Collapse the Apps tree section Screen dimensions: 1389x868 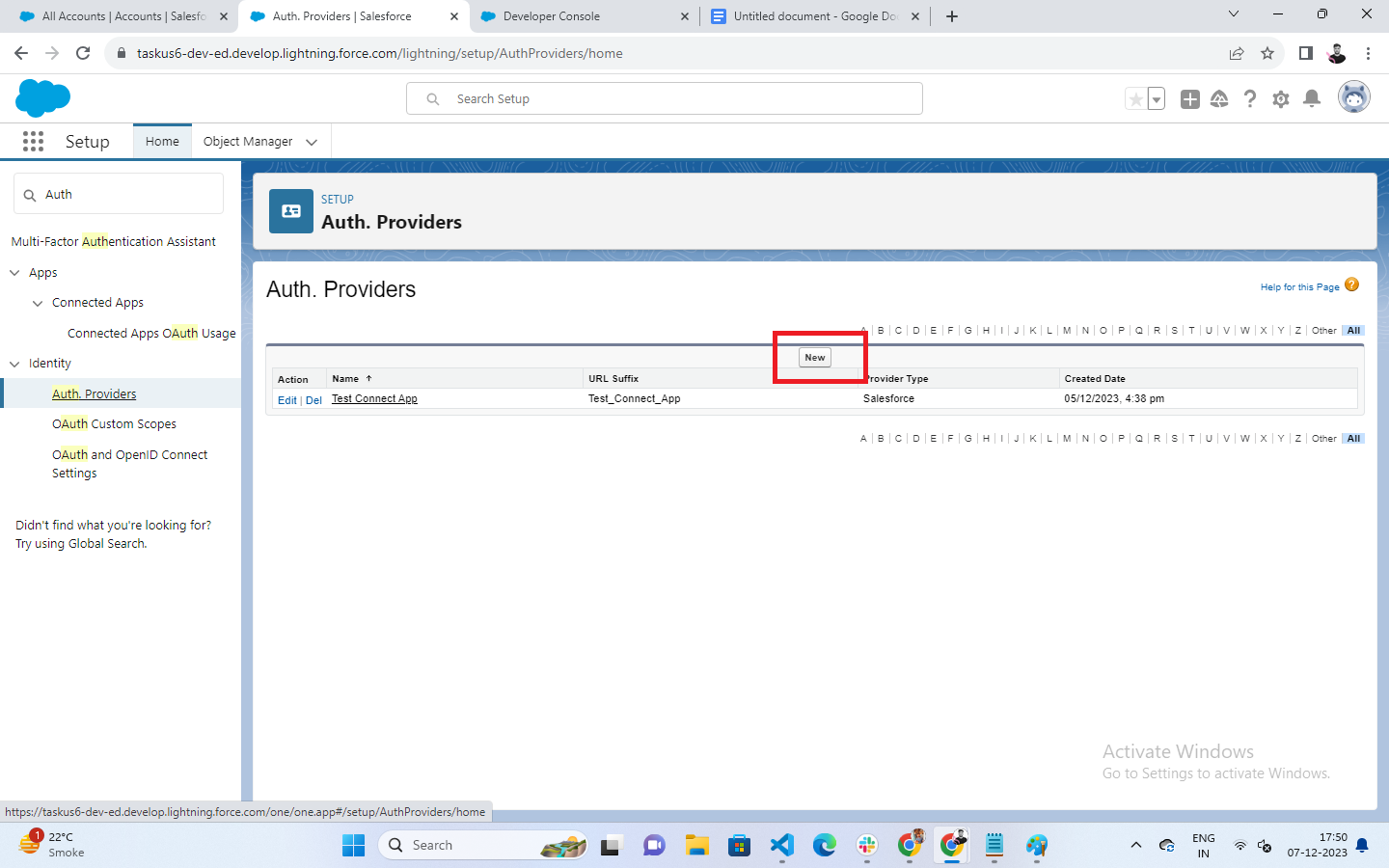pyautogui.click(x=14, y=273)
